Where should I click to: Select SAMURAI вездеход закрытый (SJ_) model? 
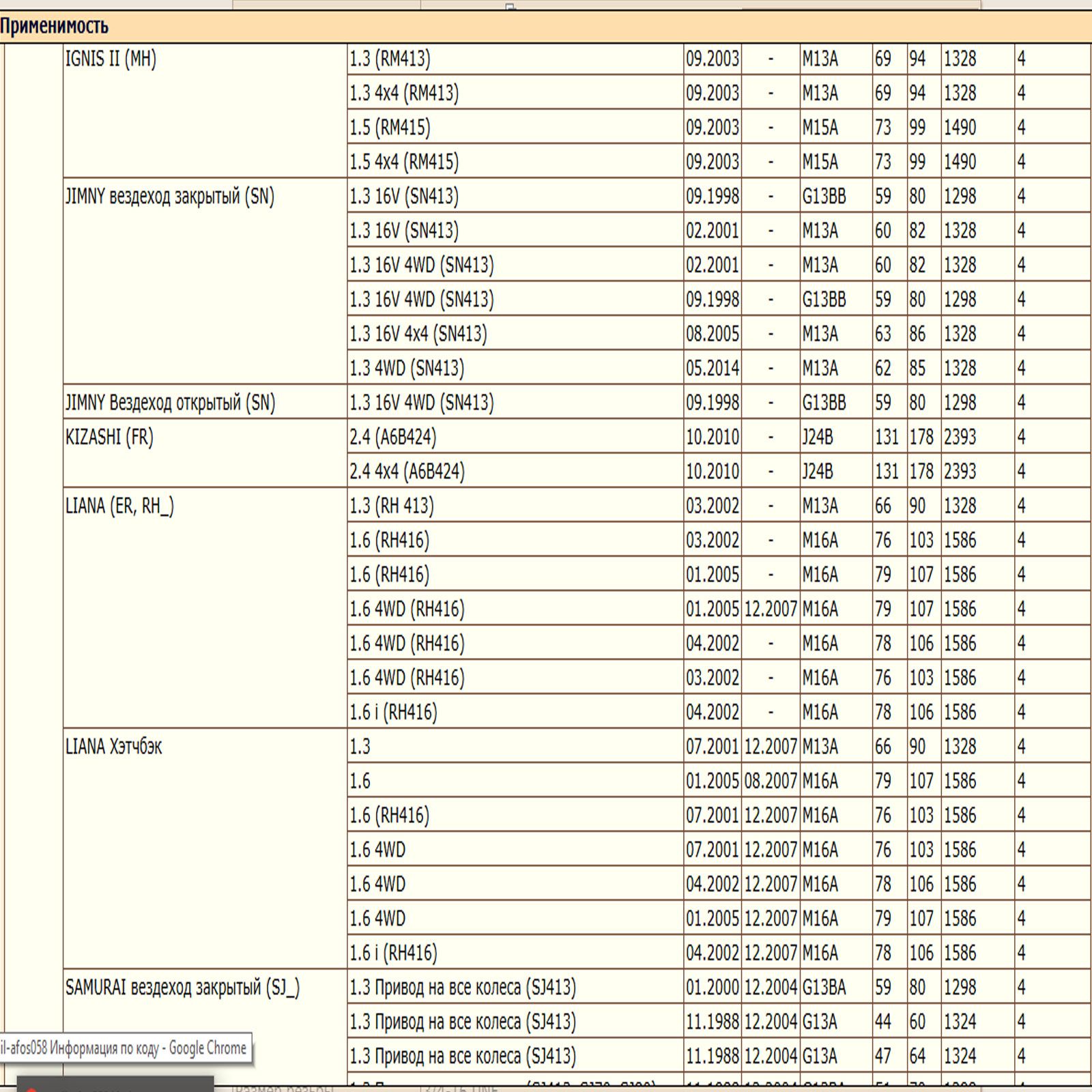pyautogui.click(x=182, y=988)
